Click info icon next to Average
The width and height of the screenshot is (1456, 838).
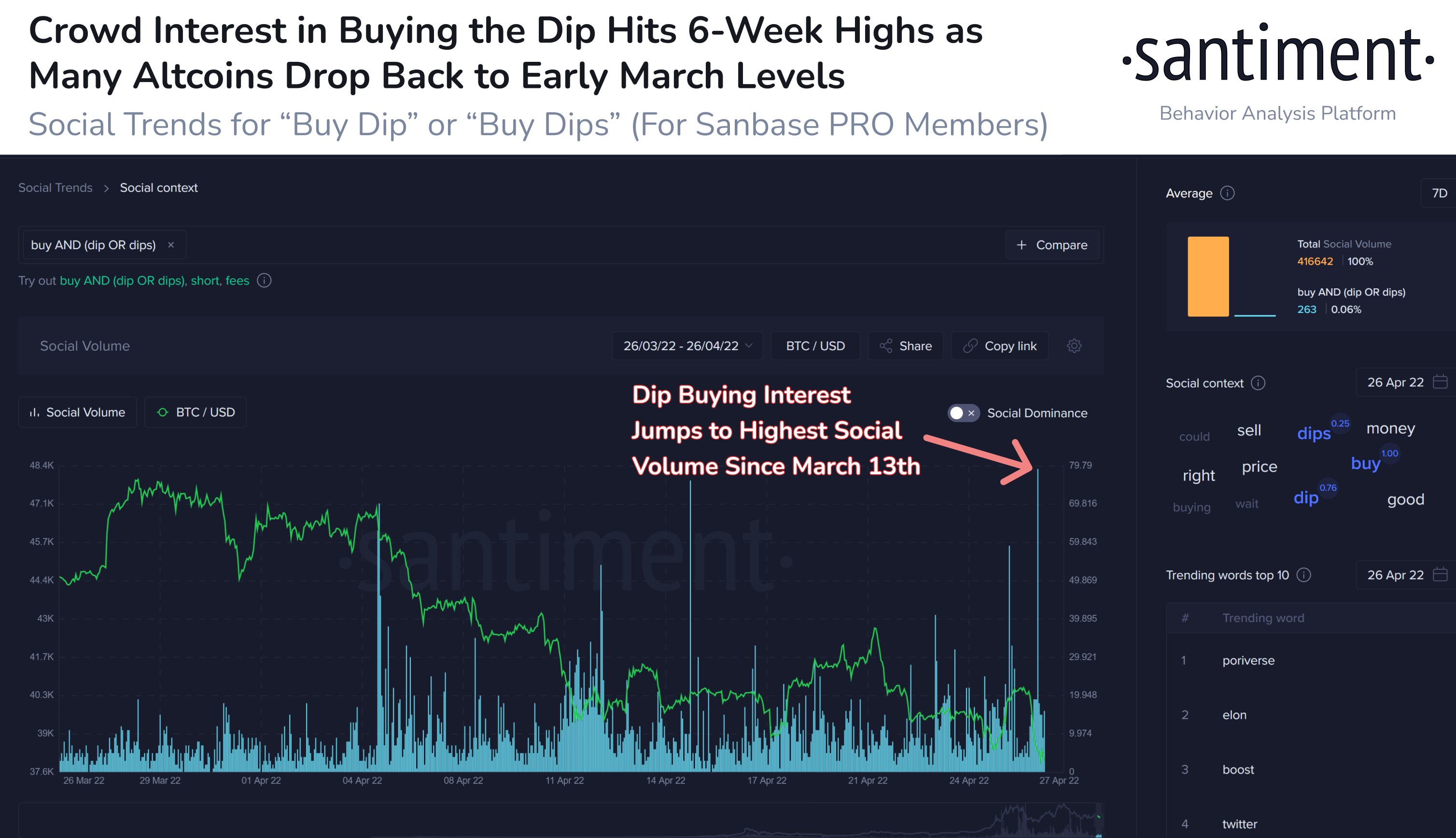[x=1227, y=193]
